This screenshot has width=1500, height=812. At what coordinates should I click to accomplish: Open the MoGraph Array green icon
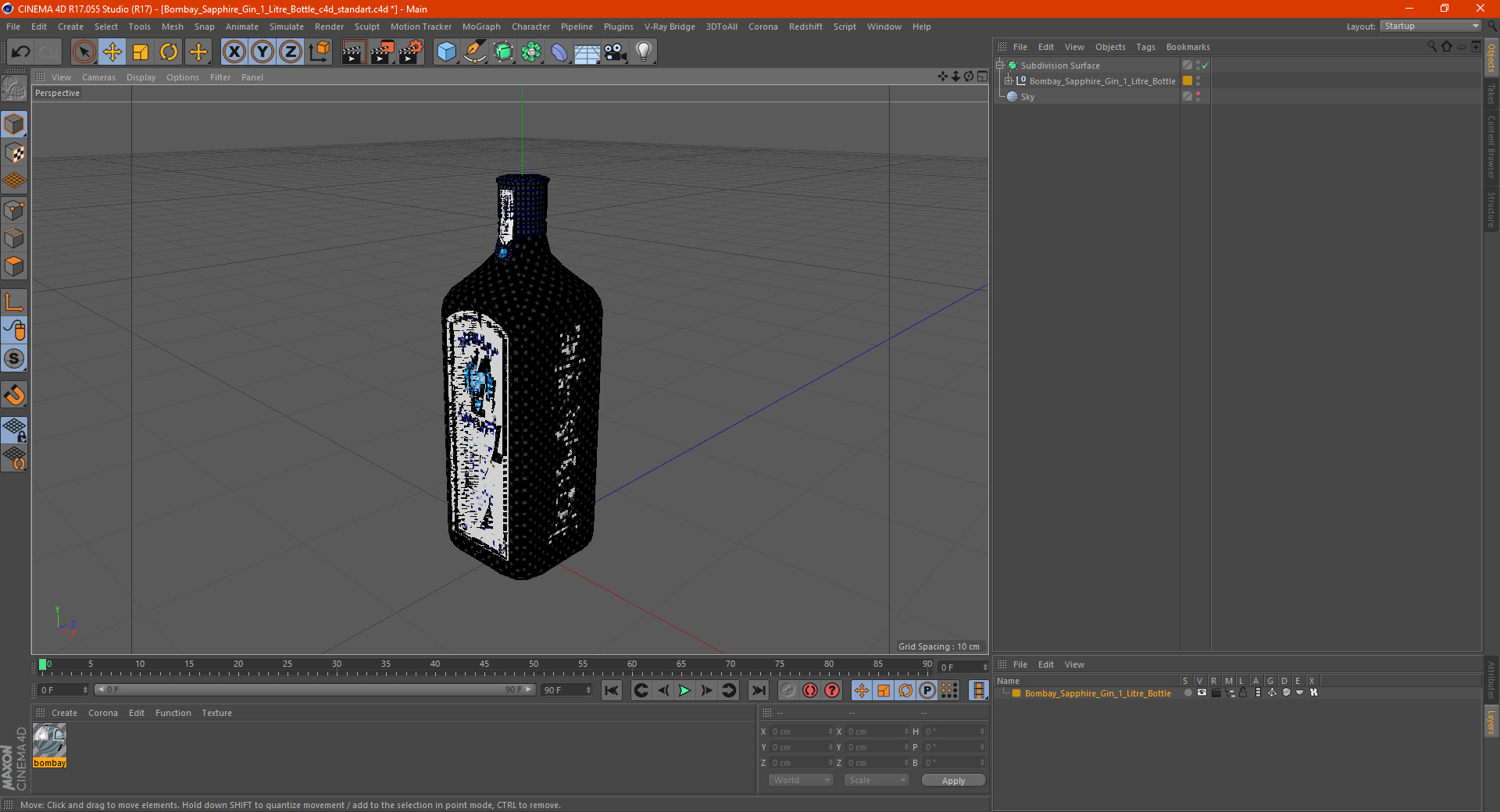tap(531, 52)
